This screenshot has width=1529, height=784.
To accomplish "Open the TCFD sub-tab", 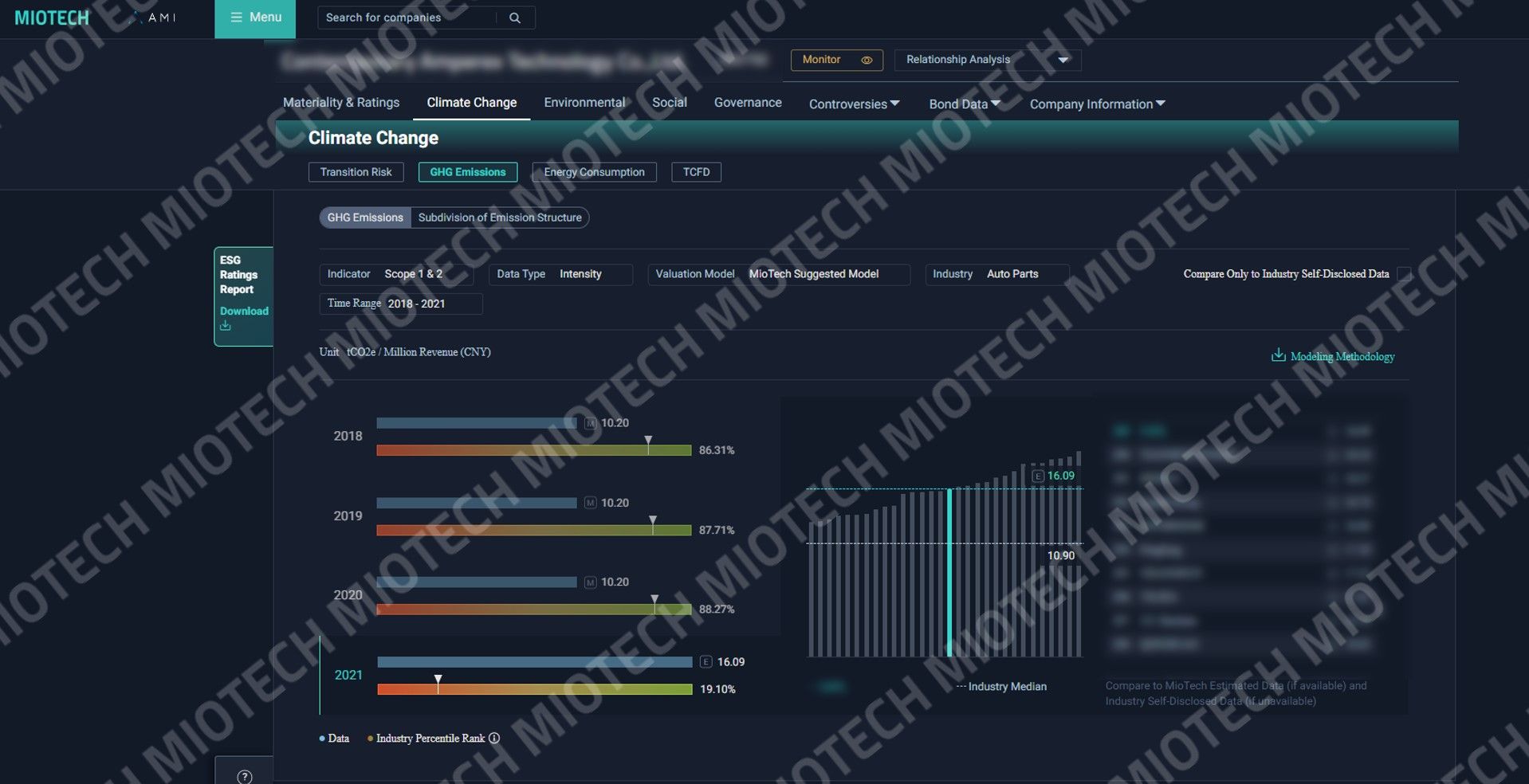I will (696, 172).
